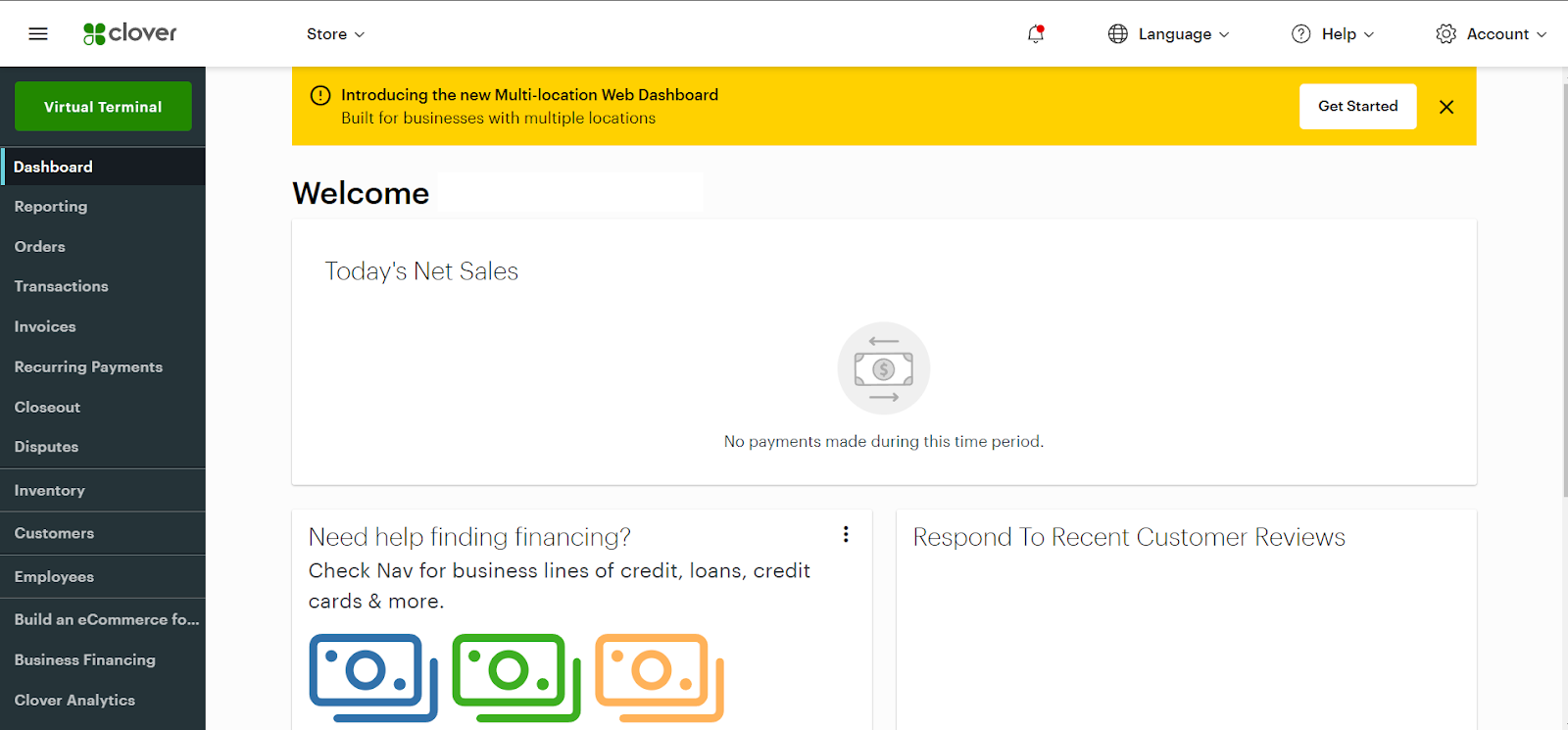Dismiss the Multi-location banner with X
Viewport: 1568px width, 730px height.
tap(1446, 107)
